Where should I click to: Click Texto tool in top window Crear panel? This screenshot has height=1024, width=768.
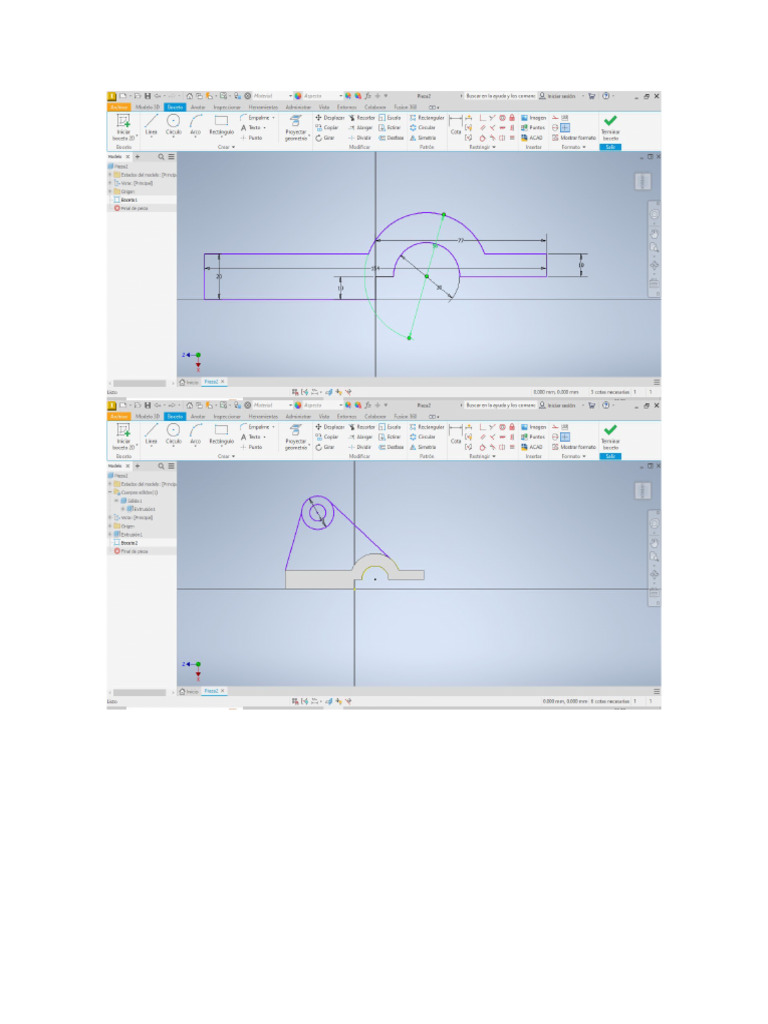coord(252,128)
